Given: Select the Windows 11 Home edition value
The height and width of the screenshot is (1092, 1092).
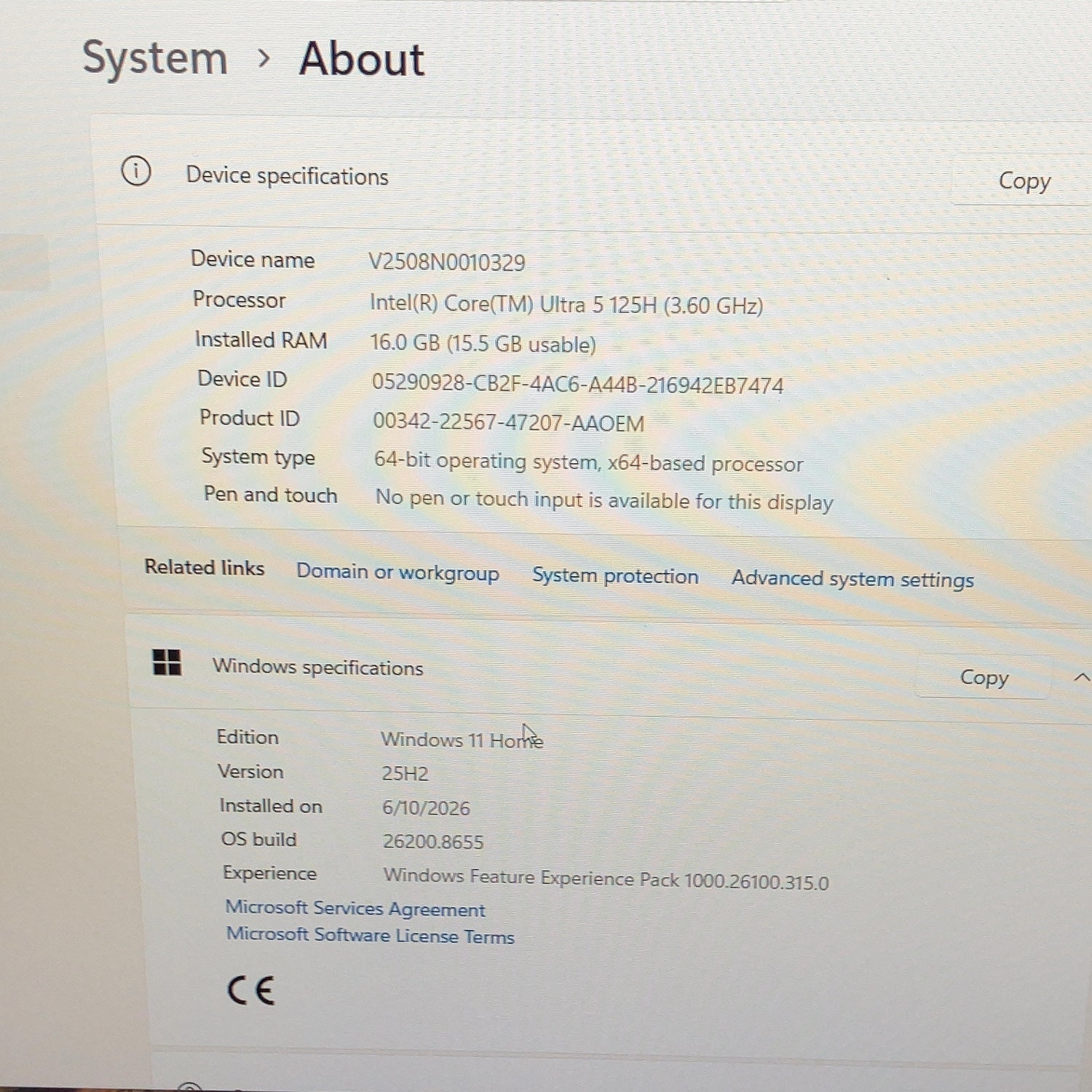Looking at the screenshot, I should pos(462,740).
